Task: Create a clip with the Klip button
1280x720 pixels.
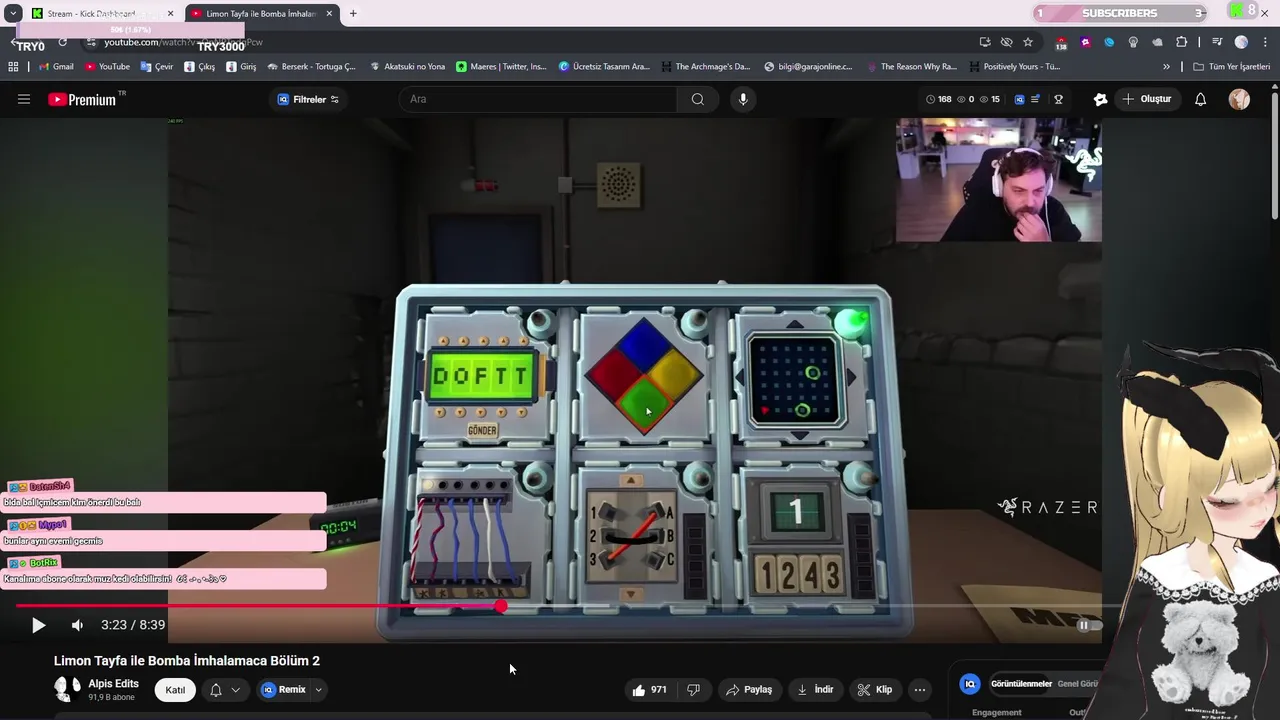Action: [875, 690]
